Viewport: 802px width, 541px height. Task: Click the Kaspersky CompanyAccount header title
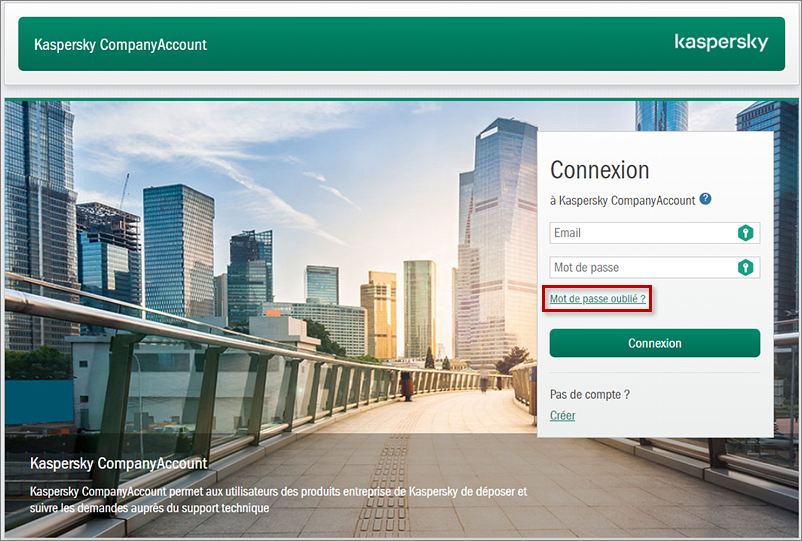tap(120, 44)
